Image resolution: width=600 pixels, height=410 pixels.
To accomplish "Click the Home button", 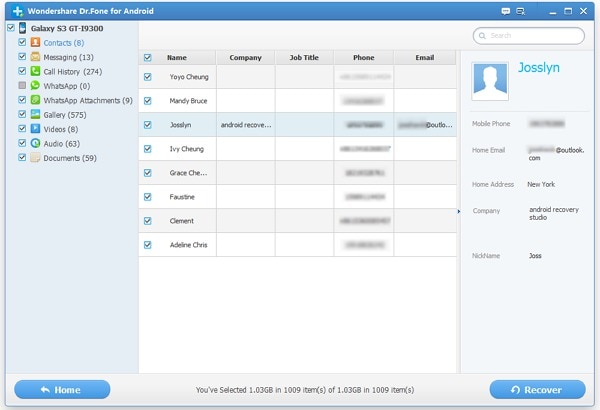I will tap(62, 390).
